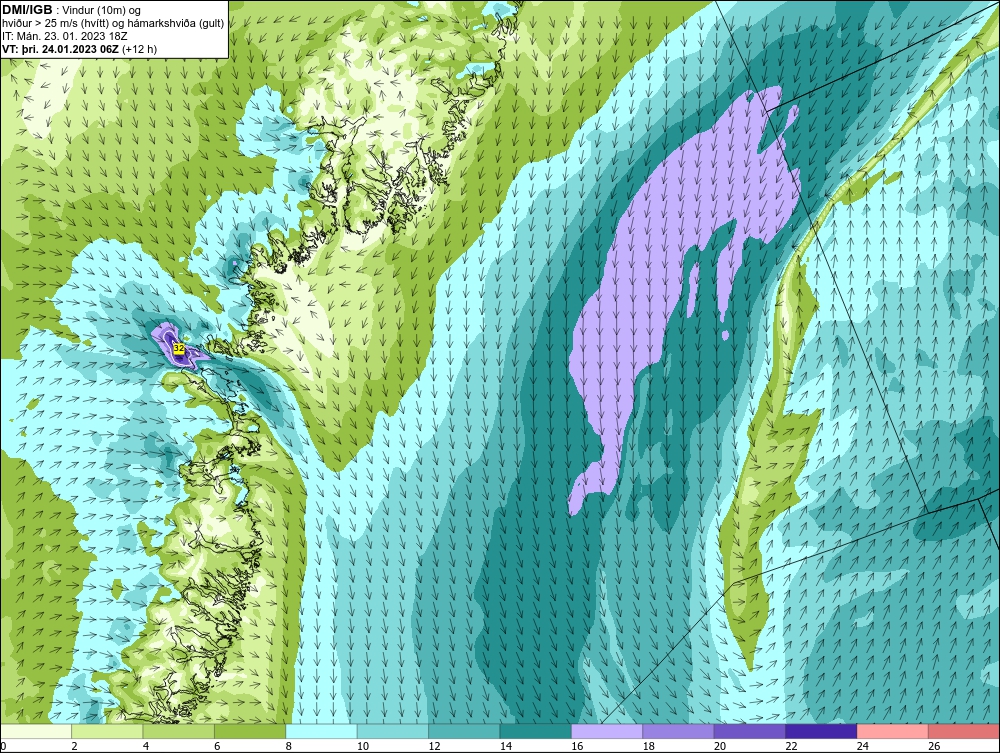Click the 14–16 m/s dark teal legend swatch
The image size is (1000, 753).
536,731
